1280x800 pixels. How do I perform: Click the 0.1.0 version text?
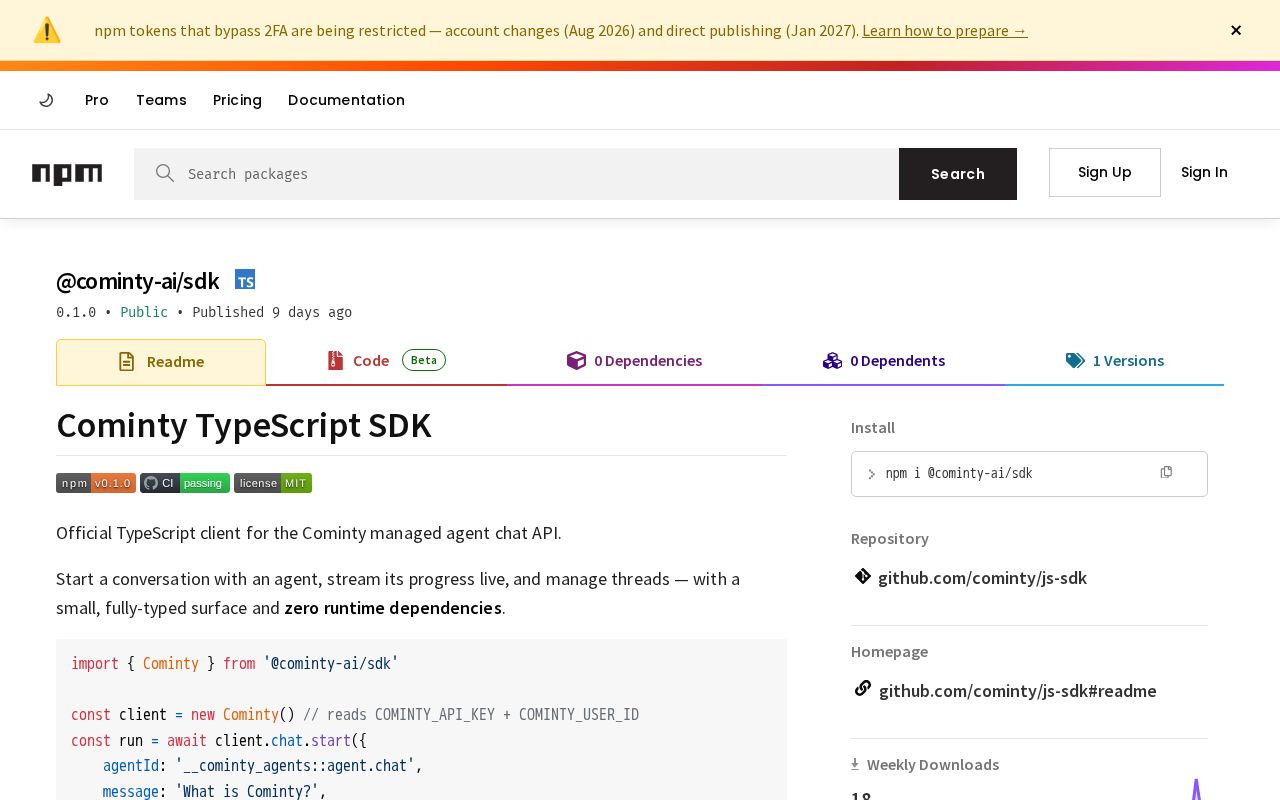(76, 312)
